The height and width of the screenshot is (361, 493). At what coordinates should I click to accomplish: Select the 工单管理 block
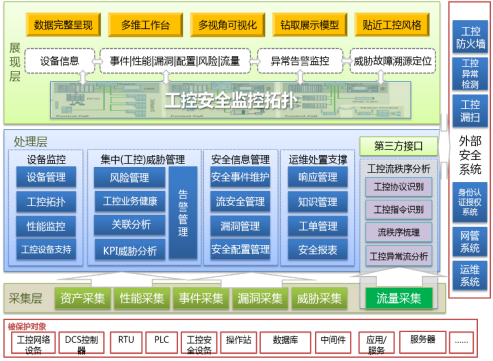[x=318, y=226]
